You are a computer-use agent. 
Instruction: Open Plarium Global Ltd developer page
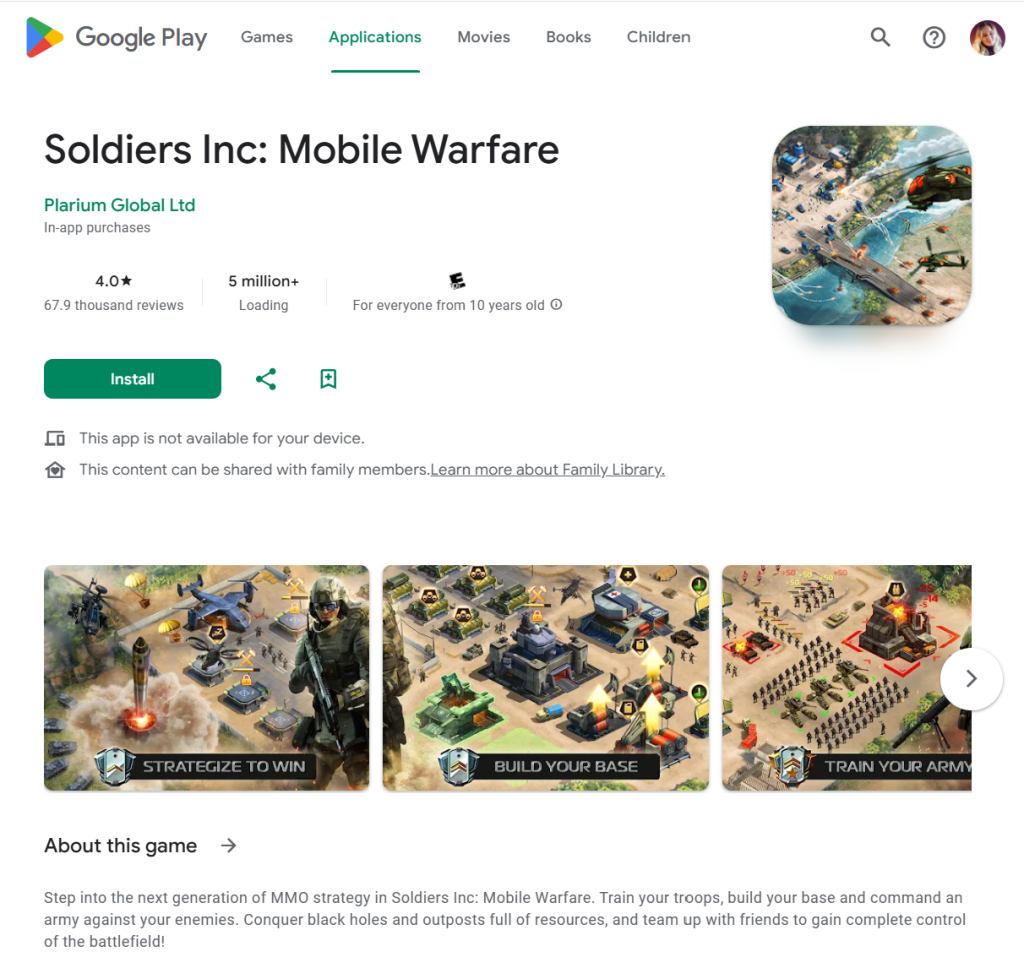[x=120, y=205]
